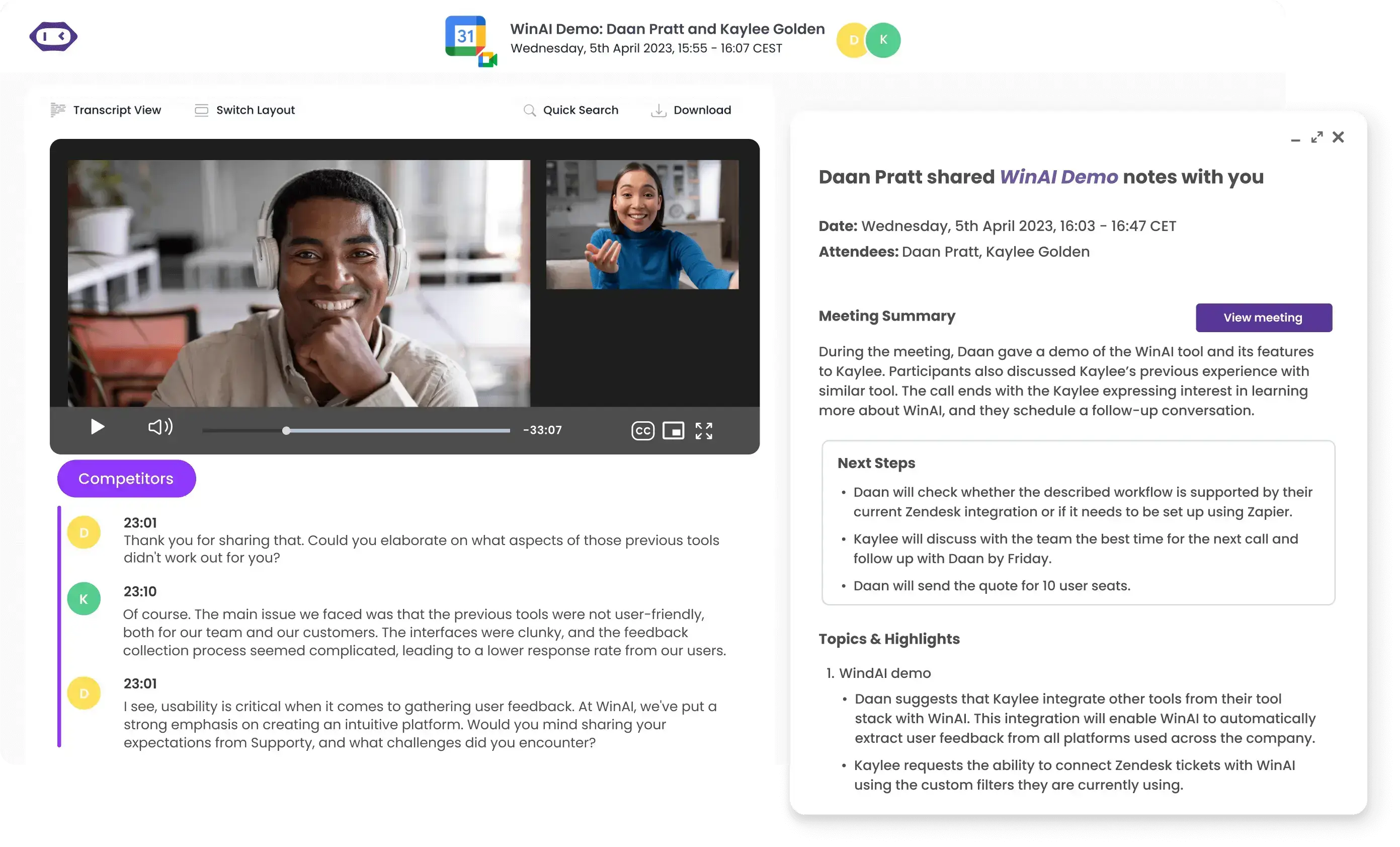
Task: Click the yellow D attendee avatar near the title
Action: pyautogui.click(x=852, y=40)
